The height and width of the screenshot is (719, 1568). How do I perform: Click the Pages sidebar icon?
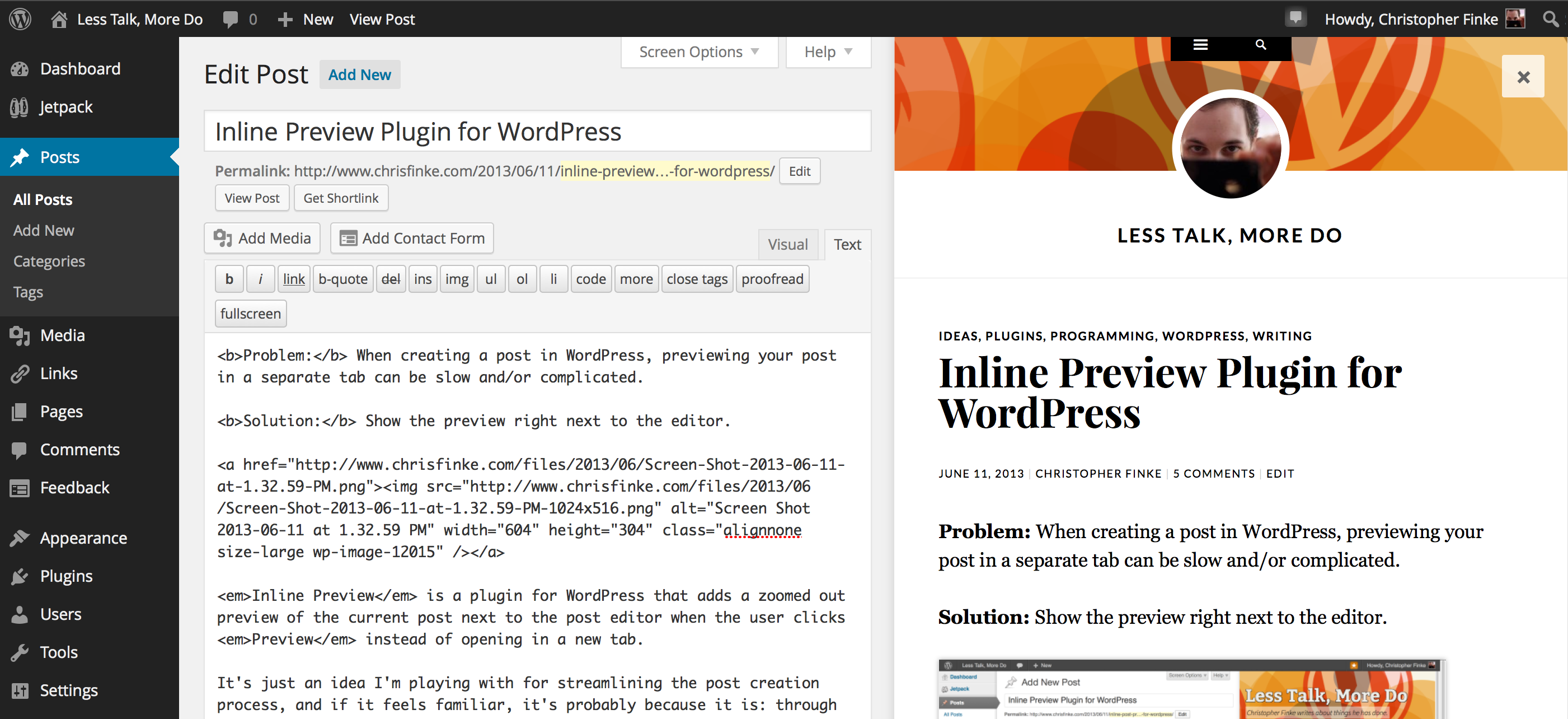20,411
